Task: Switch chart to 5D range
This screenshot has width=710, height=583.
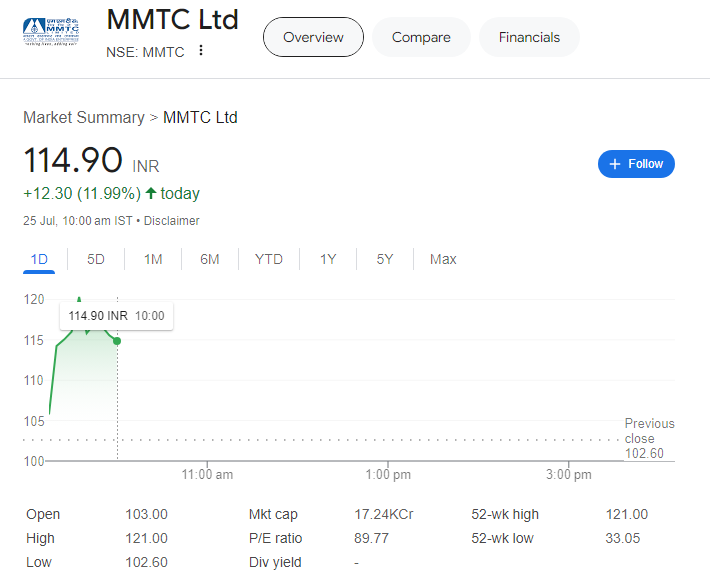Action: point(96,259)
